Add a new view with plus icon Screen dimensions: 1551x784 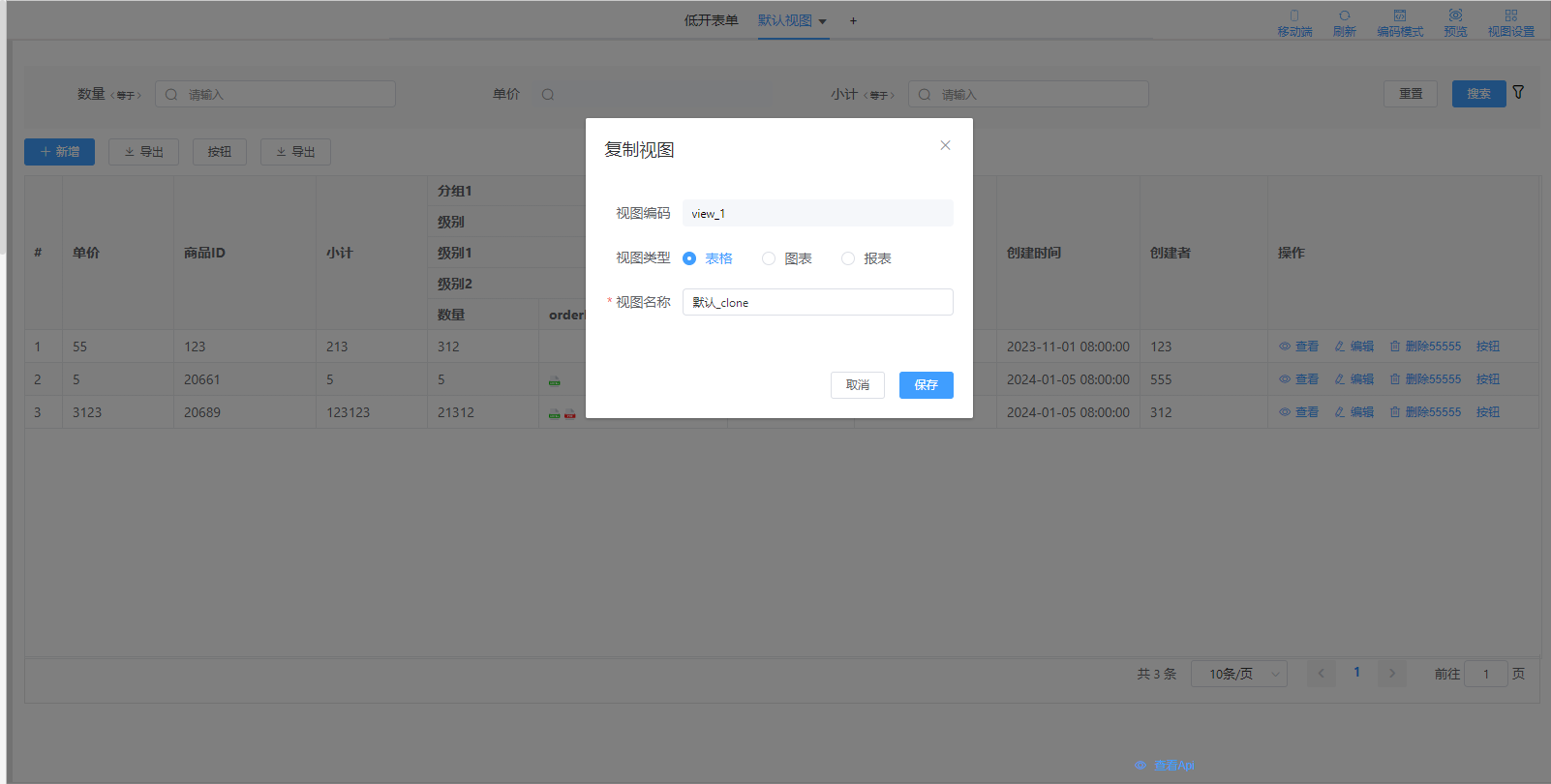click(x=853, y=21)
